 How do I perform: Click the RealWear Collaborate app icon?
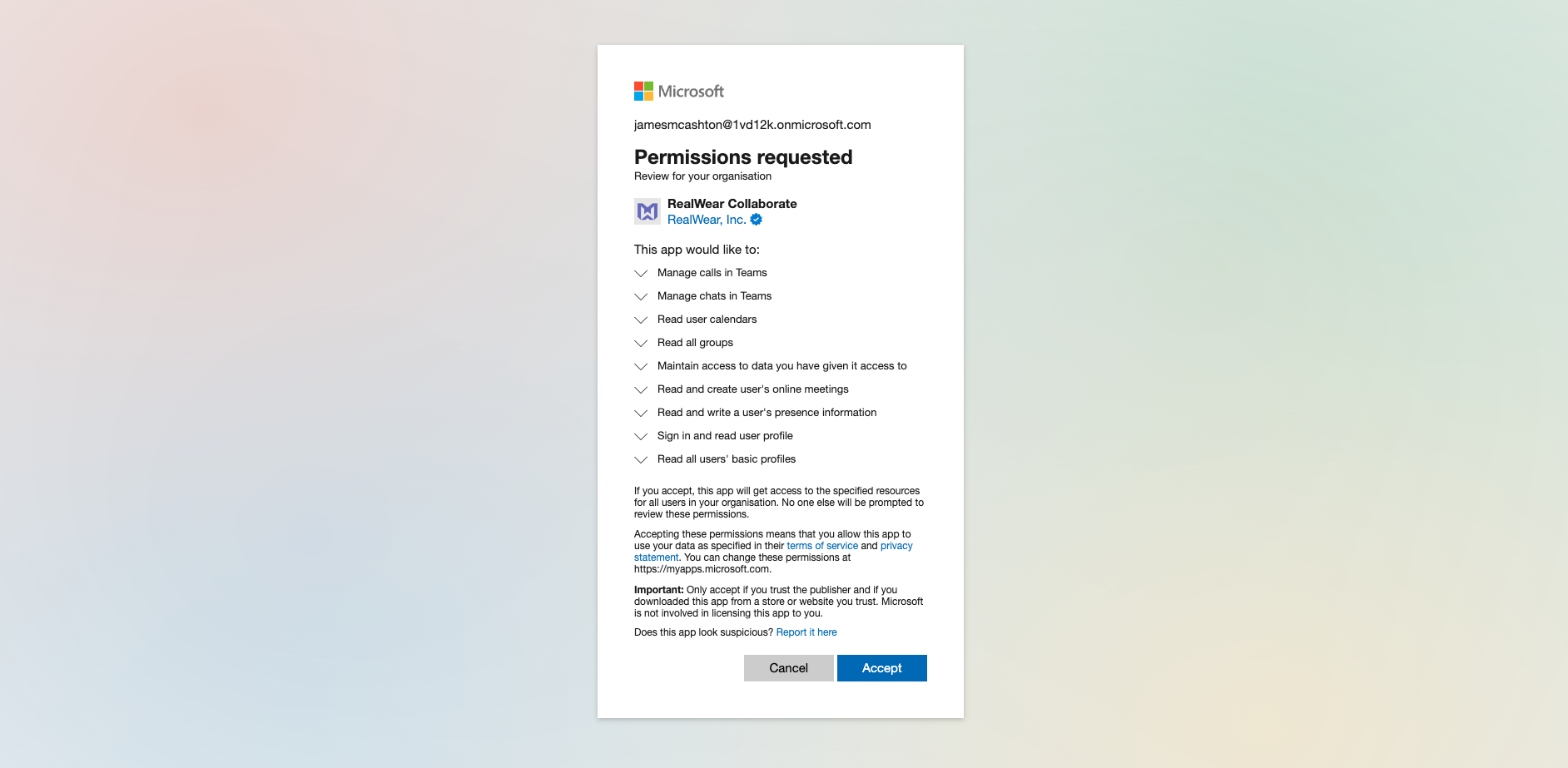[648, 211]
